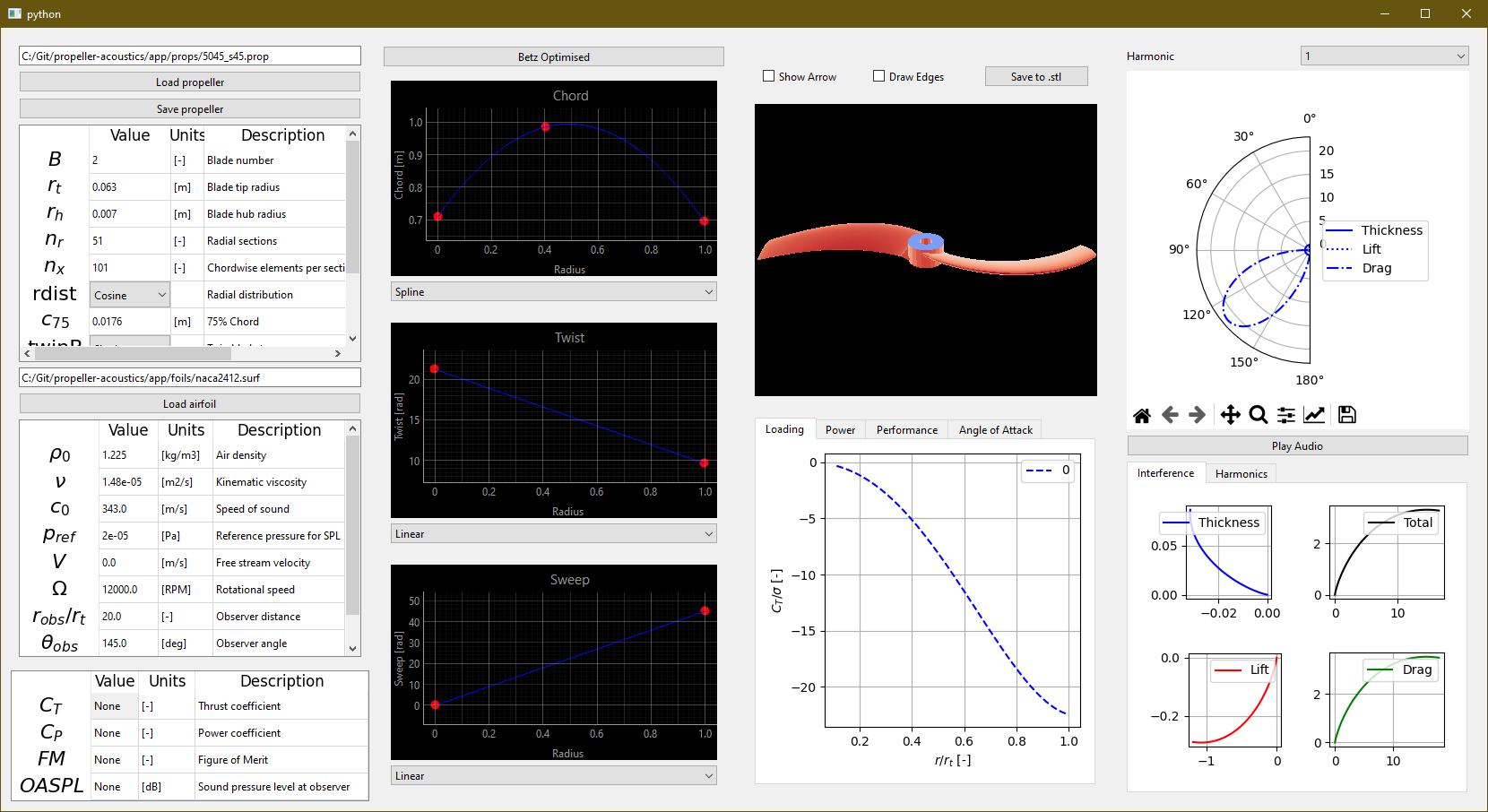The image size is (1488, 812).
Task: Click the Betz Optimised button
Action: click(553, 57)
